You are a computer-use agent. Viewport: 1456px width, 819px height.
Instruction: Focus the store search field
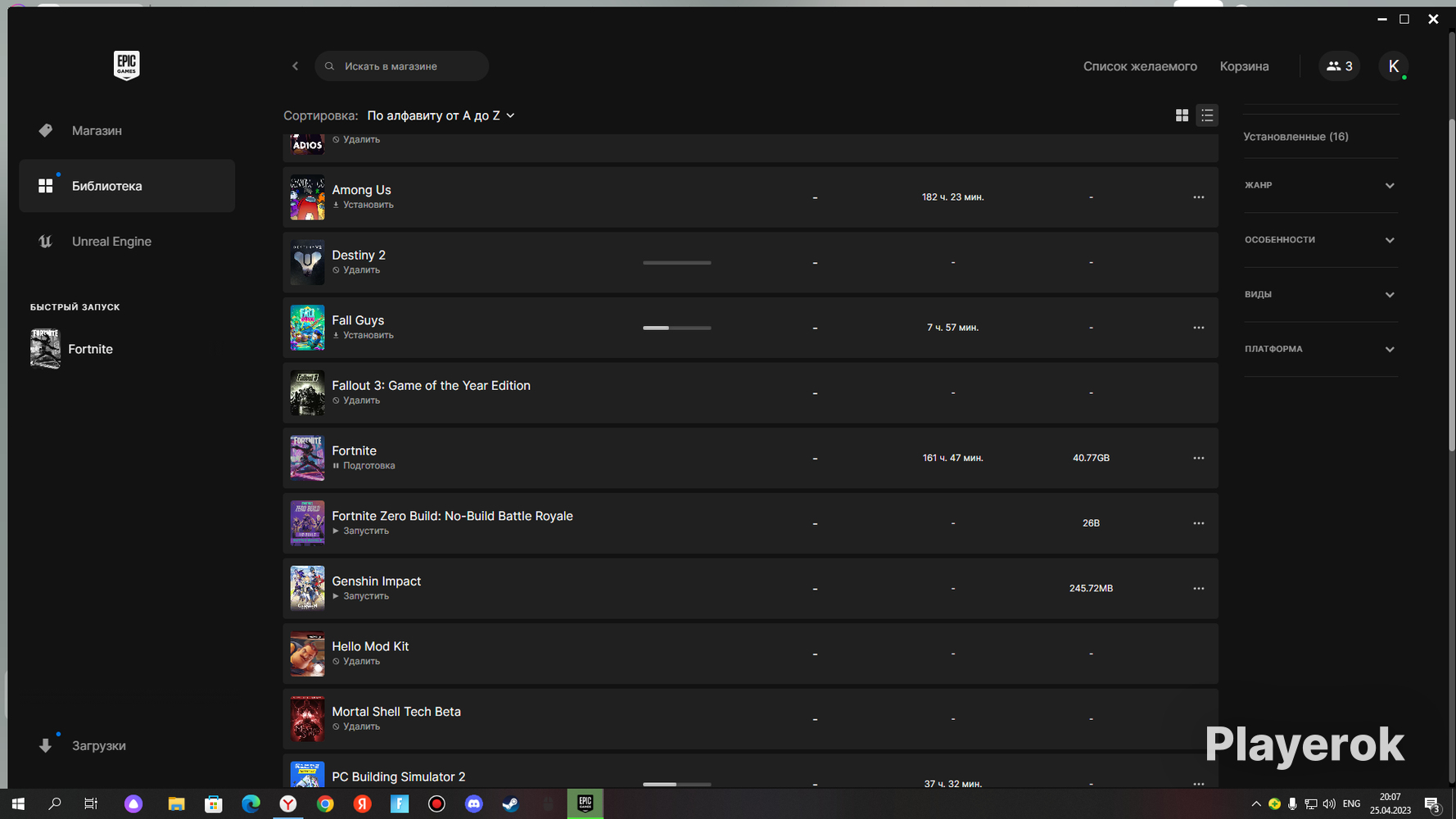(401, 66)
